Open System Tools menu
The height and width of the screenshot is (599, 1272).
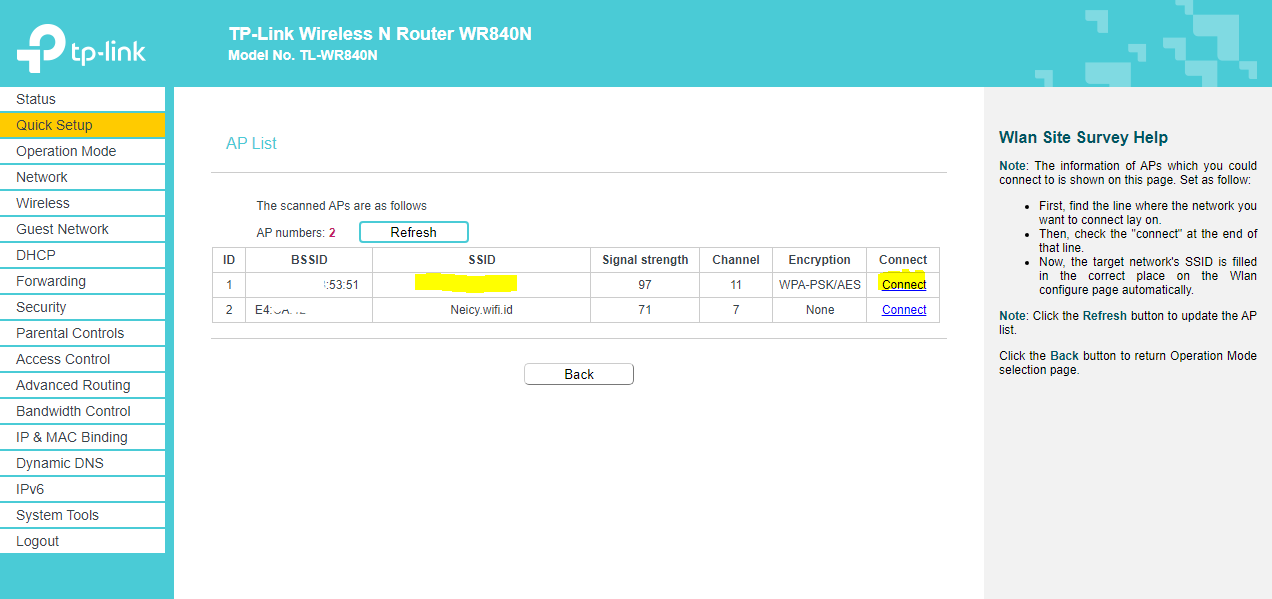[82, 515]
